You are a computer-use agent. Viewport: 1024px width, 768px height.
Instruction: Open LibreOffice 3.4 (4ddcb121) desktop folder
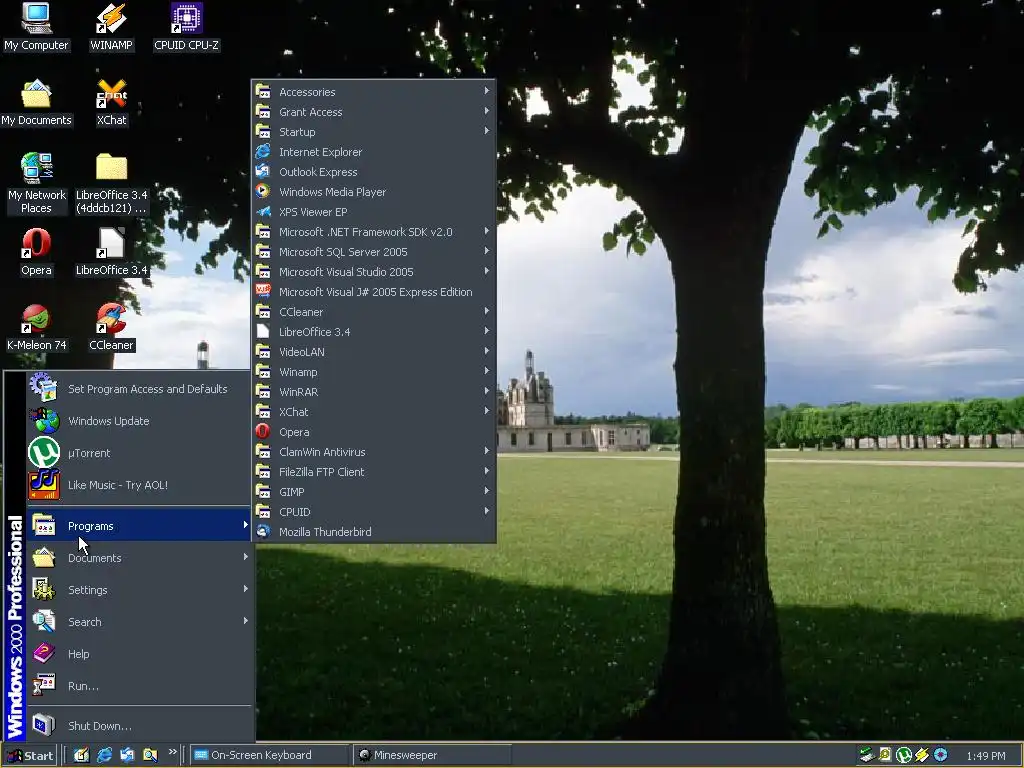112,184
